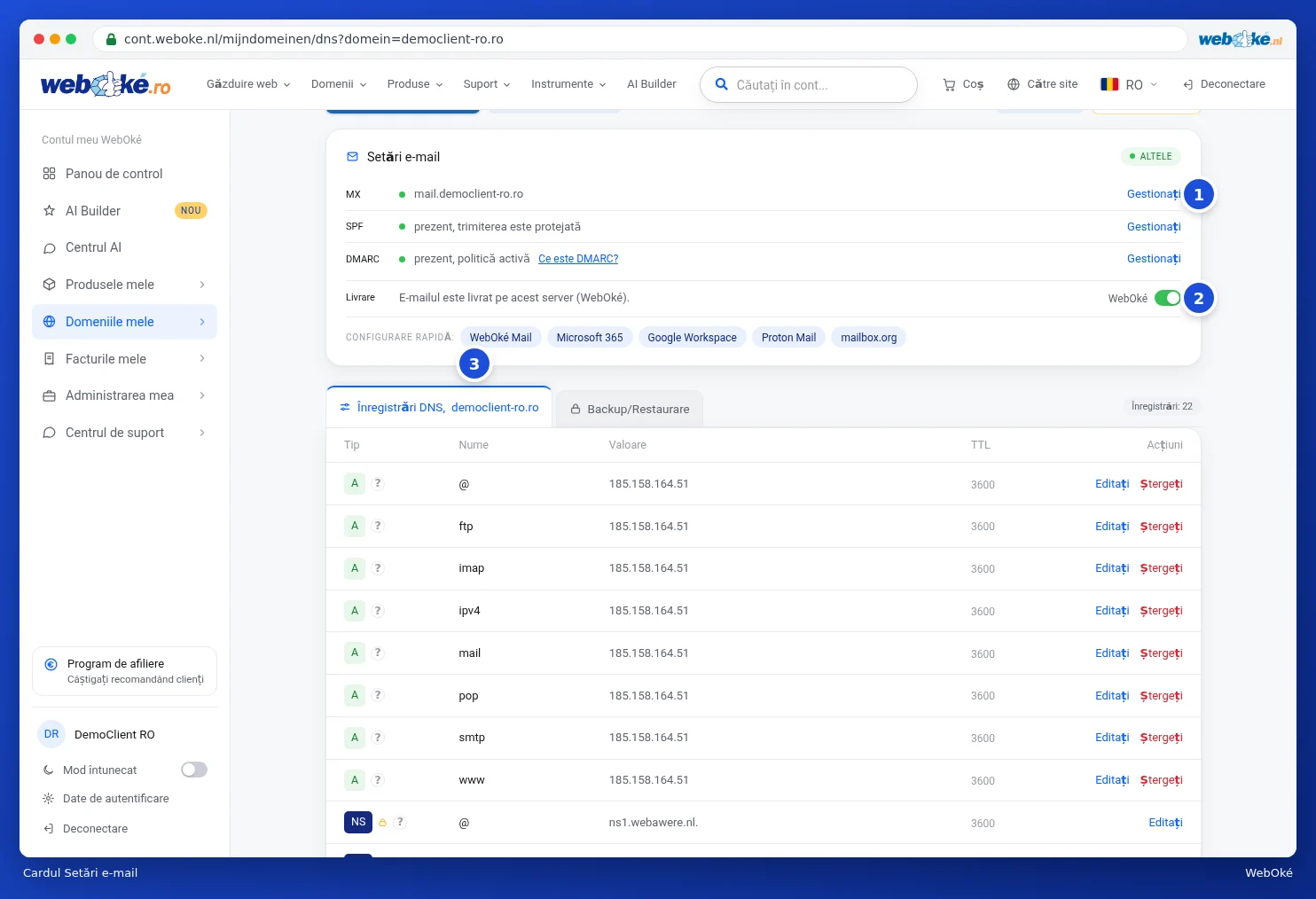Click Editați for the smtp record

tap(1112, 738)
